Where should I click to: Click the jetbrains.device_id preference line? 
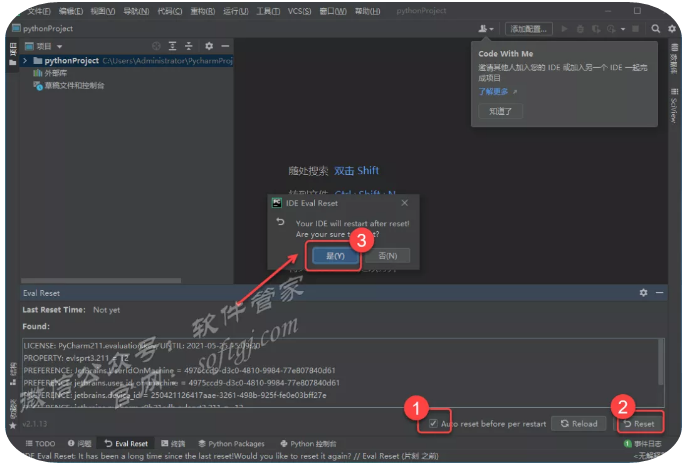click(175, 395)
